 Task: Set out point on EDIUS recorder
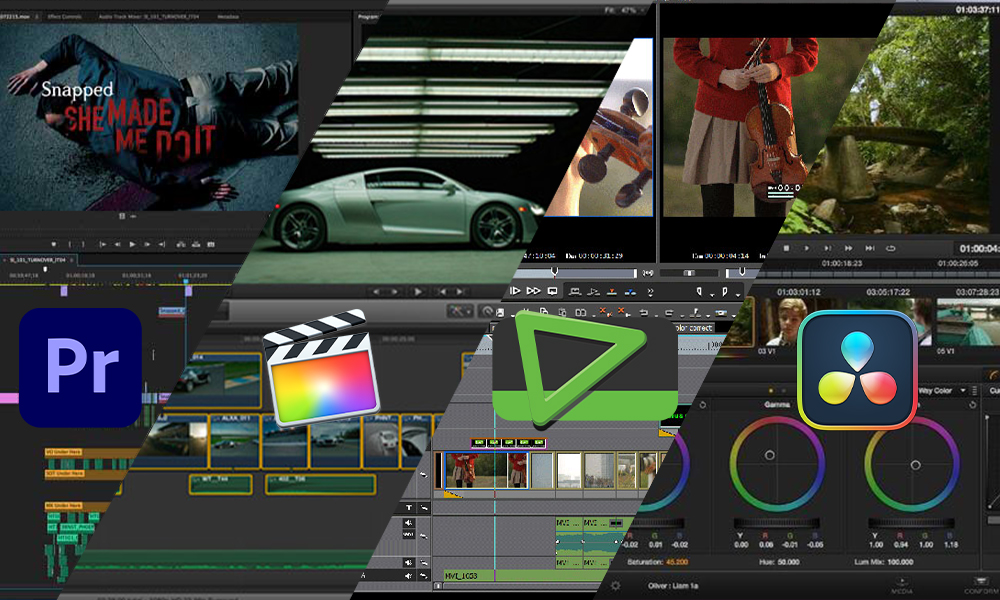[724, 291]
